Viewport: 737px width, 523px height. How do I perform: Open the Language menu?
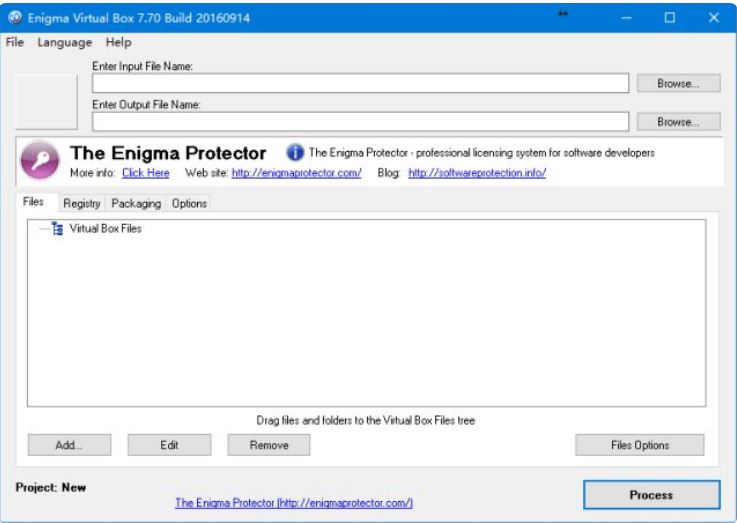65,42
